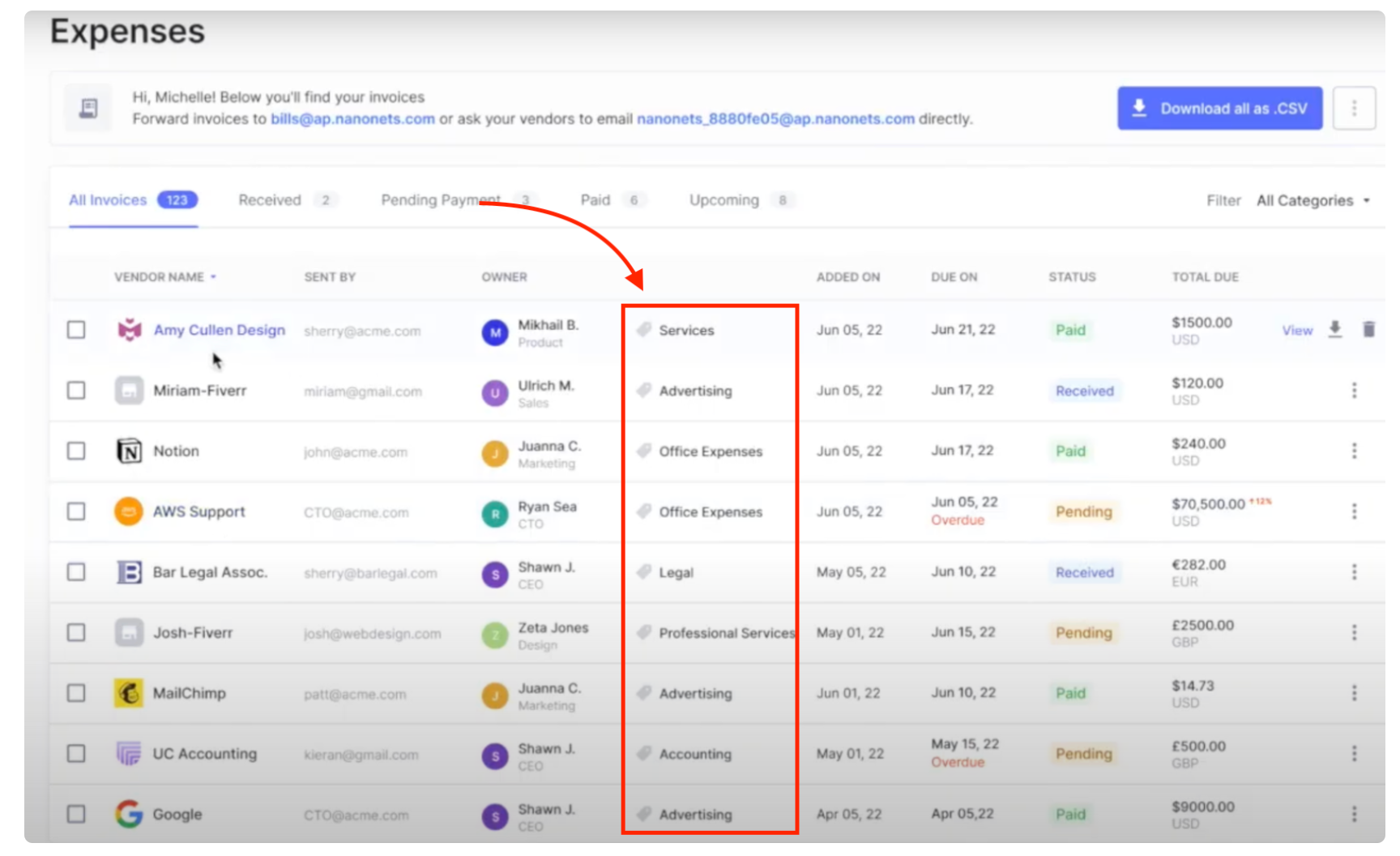The height and width of the screenshot is (856, 1400).
Task: Expand the All Categories filter dropdown
Action: click(1312, 200)
